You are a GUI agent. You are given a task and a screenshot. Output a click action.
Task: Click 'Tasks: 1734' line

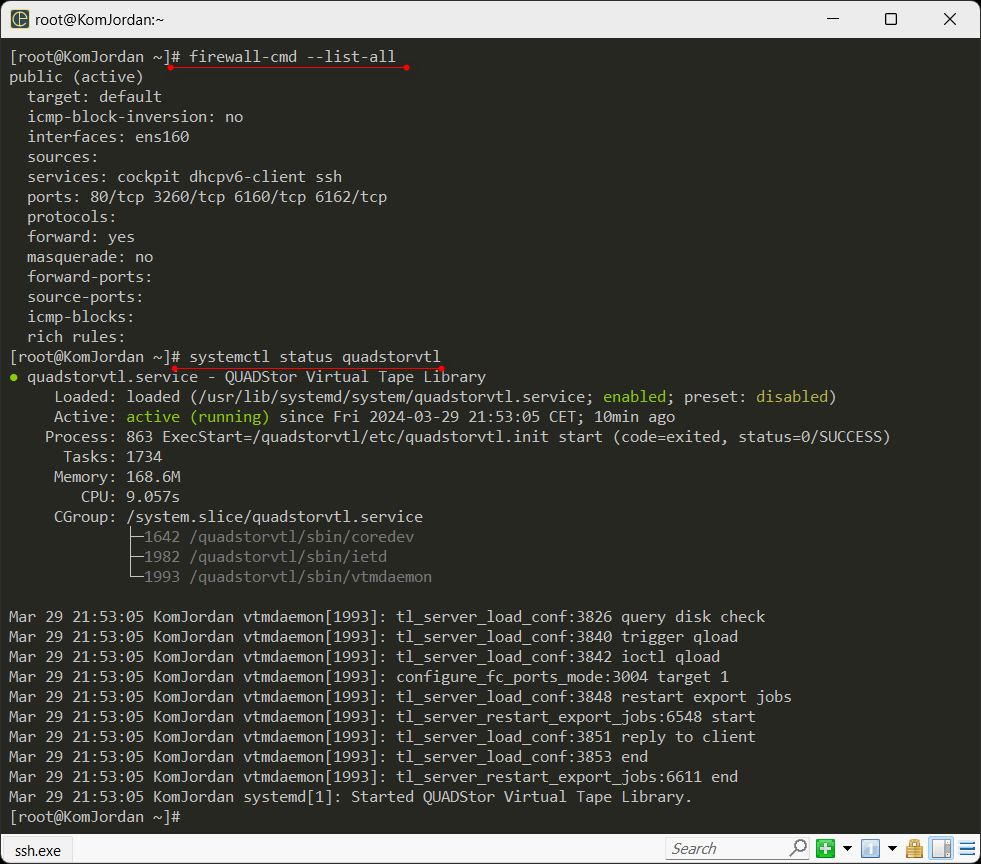113,457
